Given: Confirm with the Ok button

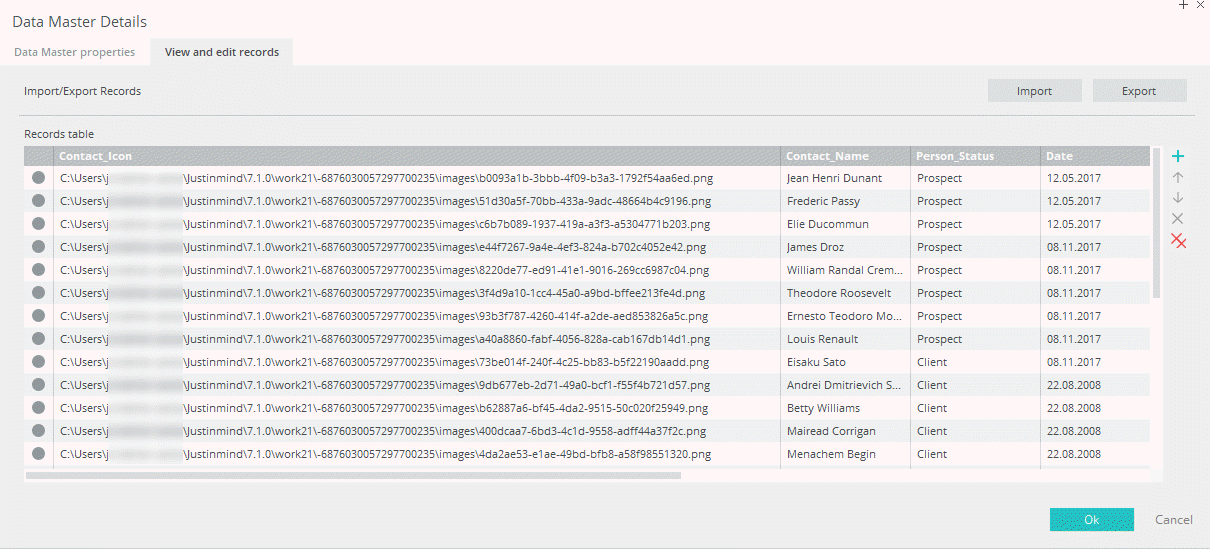Looking at the screenshot, I should click(1091, 520).
